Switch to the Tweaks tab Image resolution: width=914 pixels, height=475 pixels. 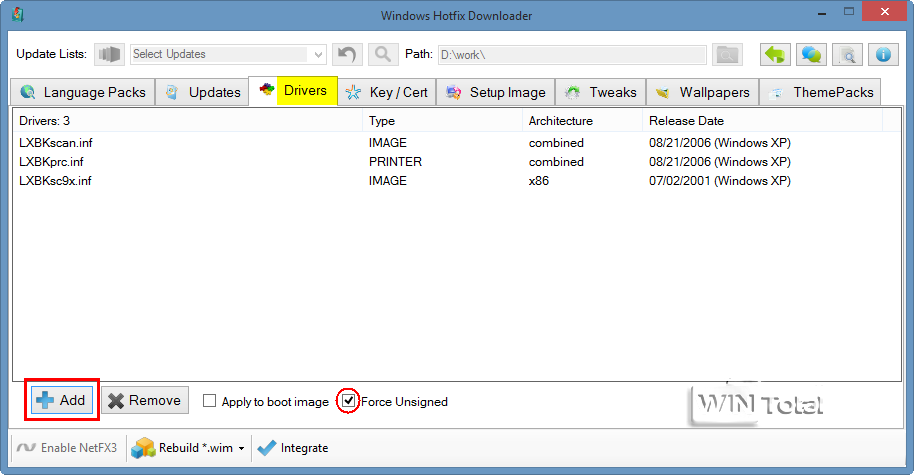[x=600, y=92]
